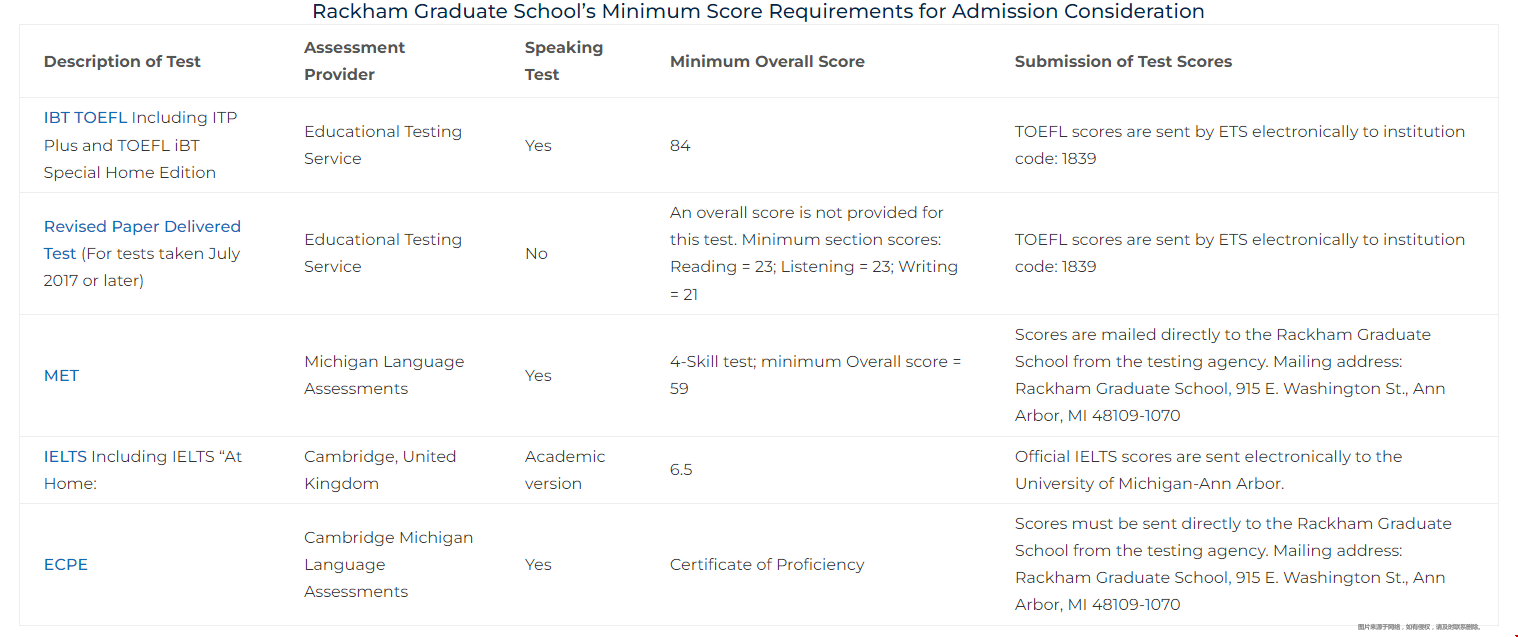The image size is (1518, 637).
Task: Click the Michigan Language Assessments provider cell
Action: tap(384, 375)
